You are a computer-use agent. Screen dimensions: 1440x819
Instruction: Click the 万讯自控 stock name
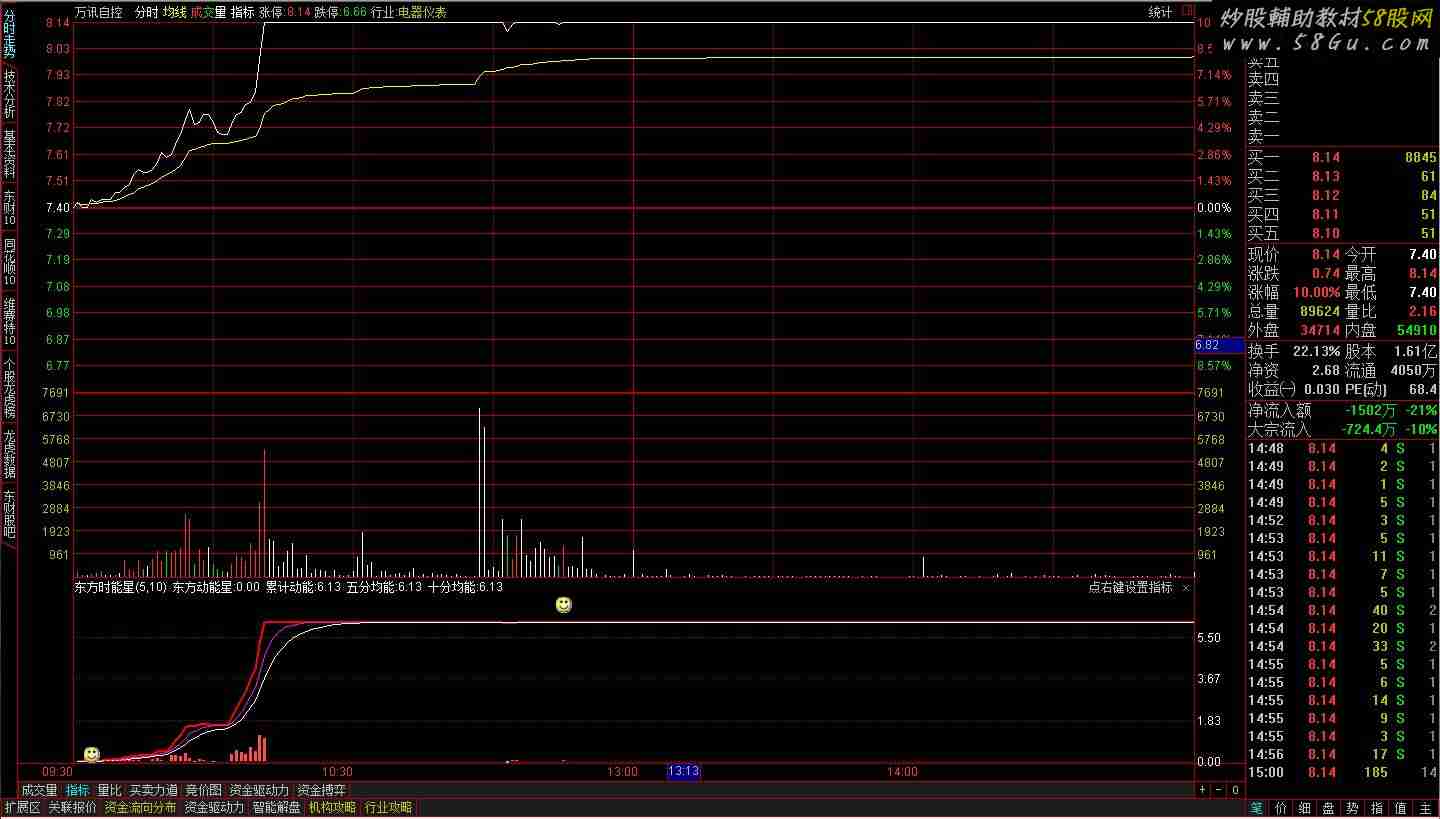[x=99, y=12]
